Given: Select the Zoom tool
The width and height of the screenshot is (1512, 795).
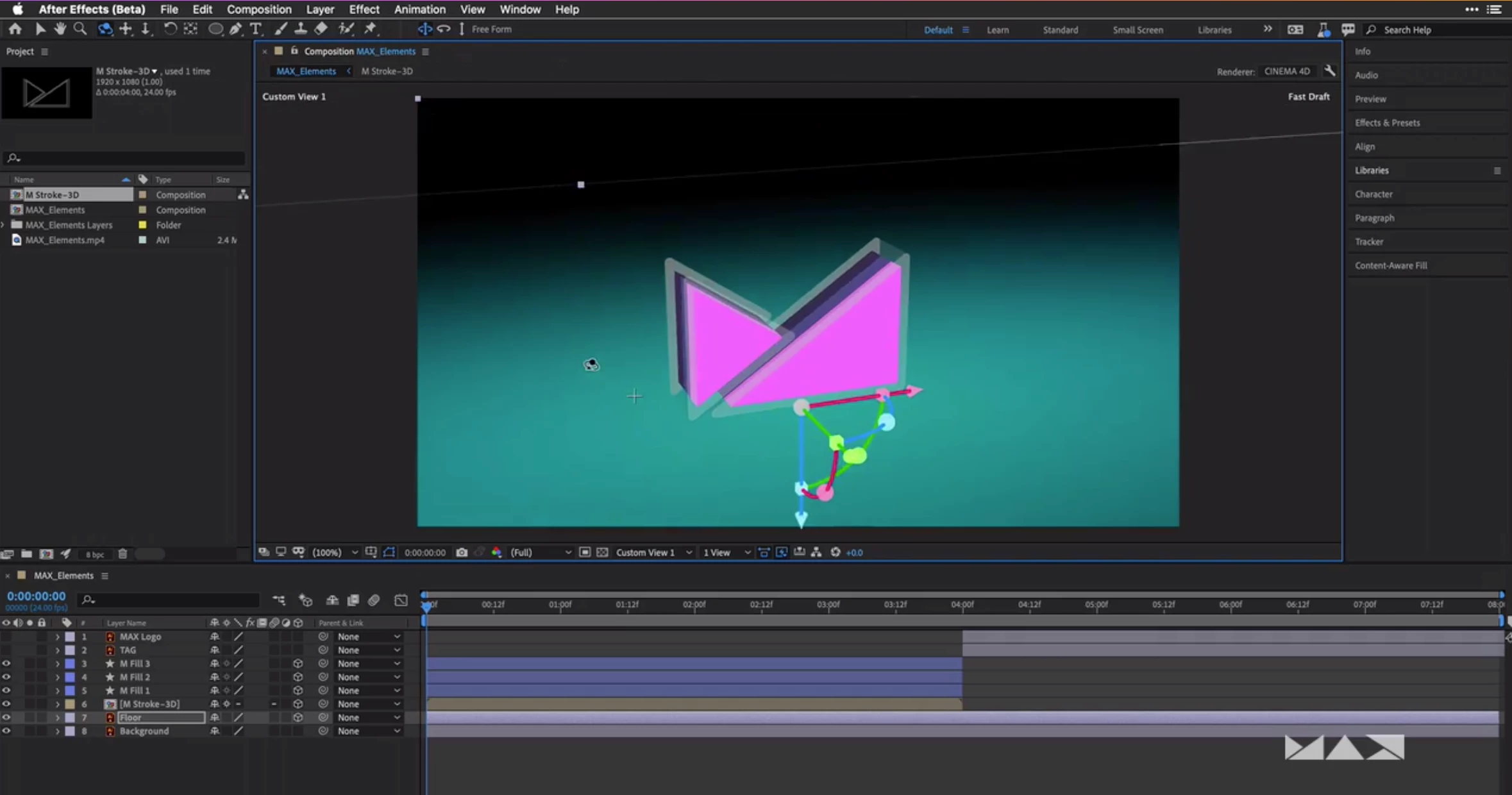Looking at the screenshot, I should click(x=80, y=29).
